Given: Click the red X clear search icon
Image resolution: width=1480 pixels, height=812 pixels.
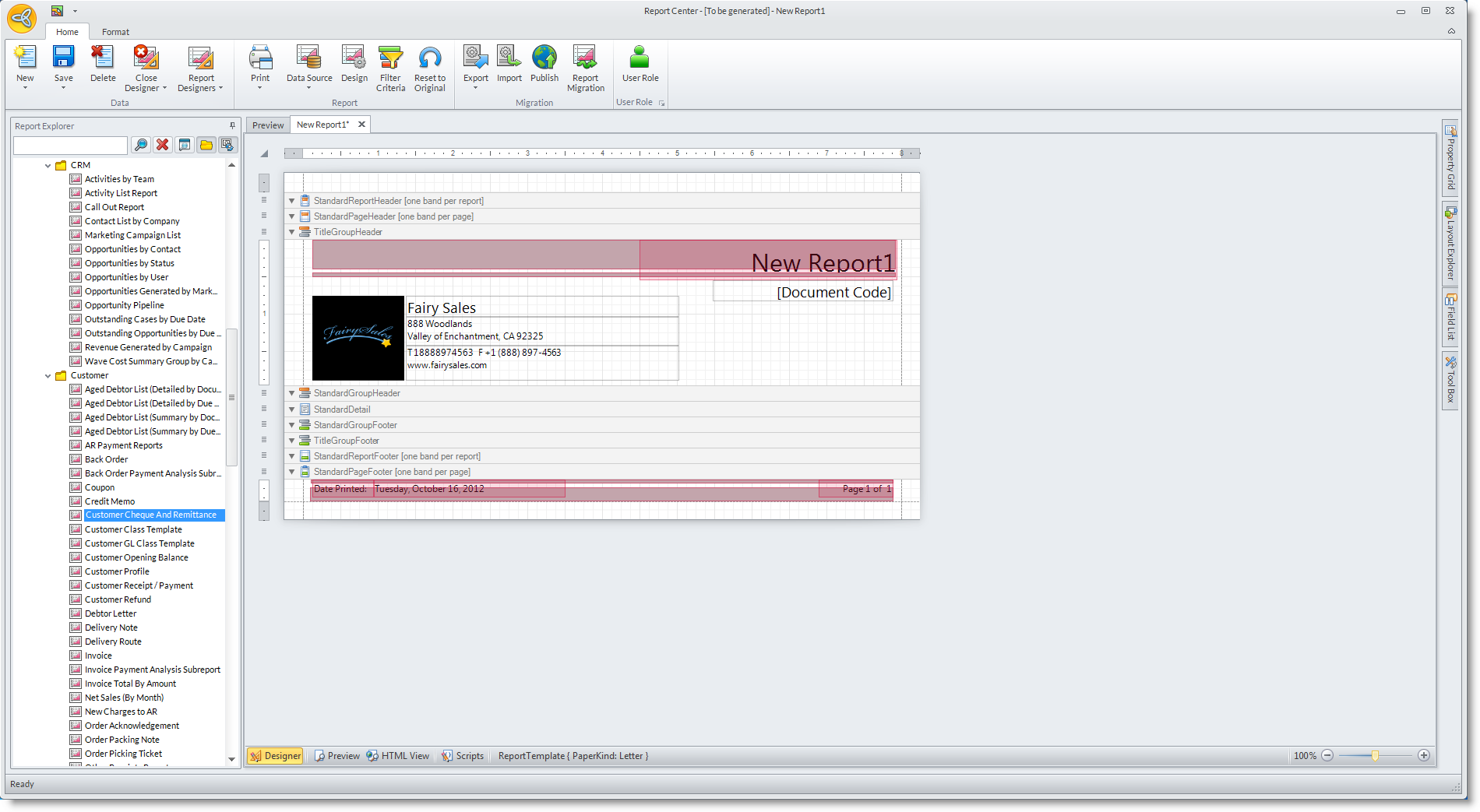Looking at the screenshot, I should 162,145.
